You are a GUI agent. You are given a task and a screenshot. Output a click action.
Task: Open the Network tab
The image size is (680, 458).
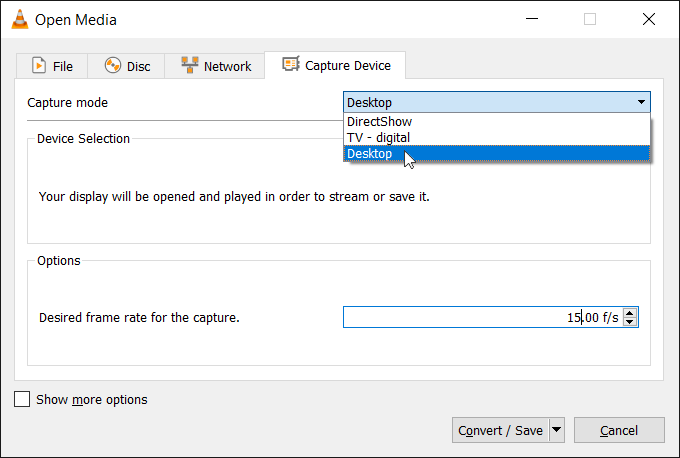coord(216,66)
